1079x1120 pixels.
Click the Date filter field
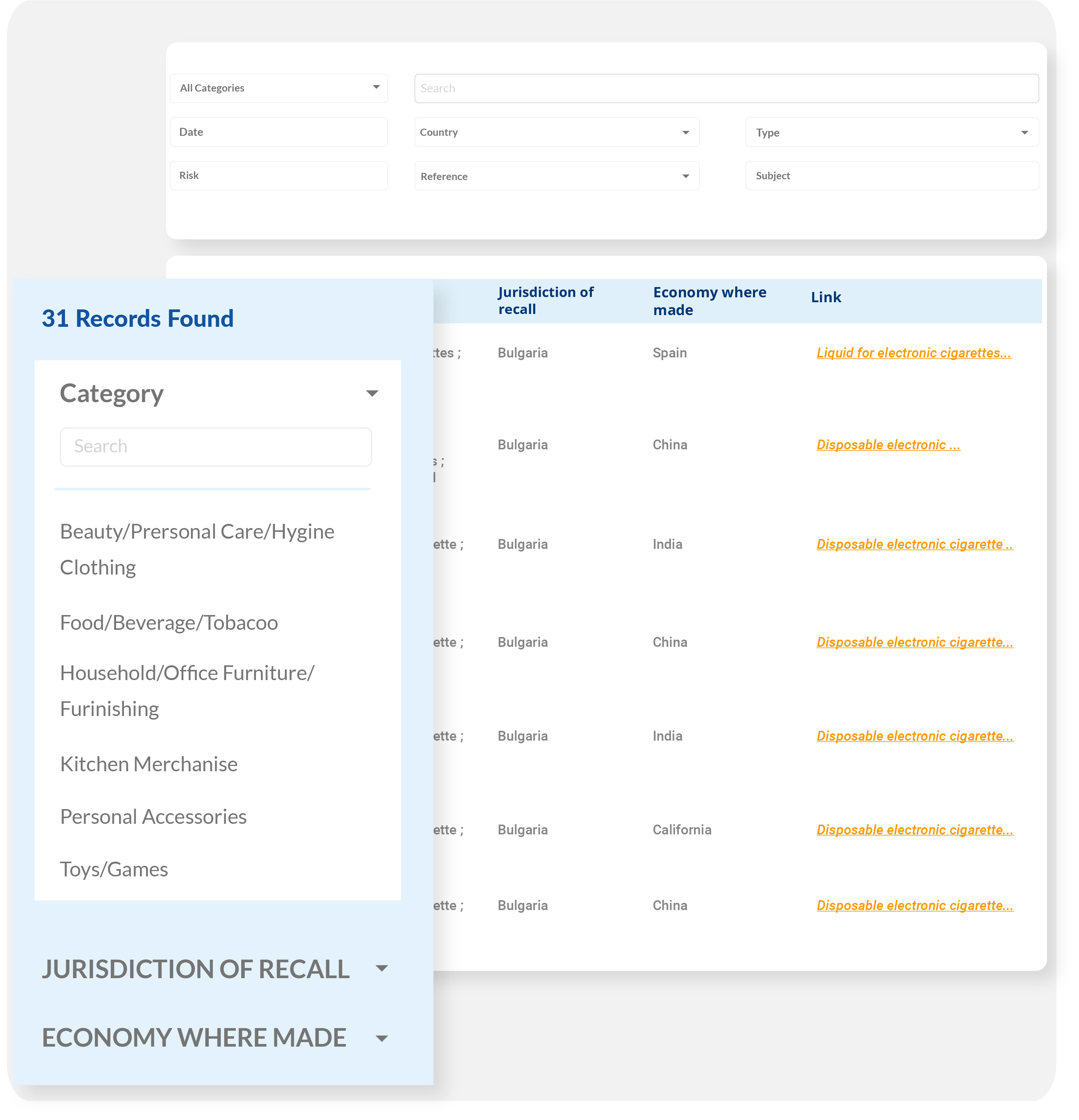tap(279, 132)
